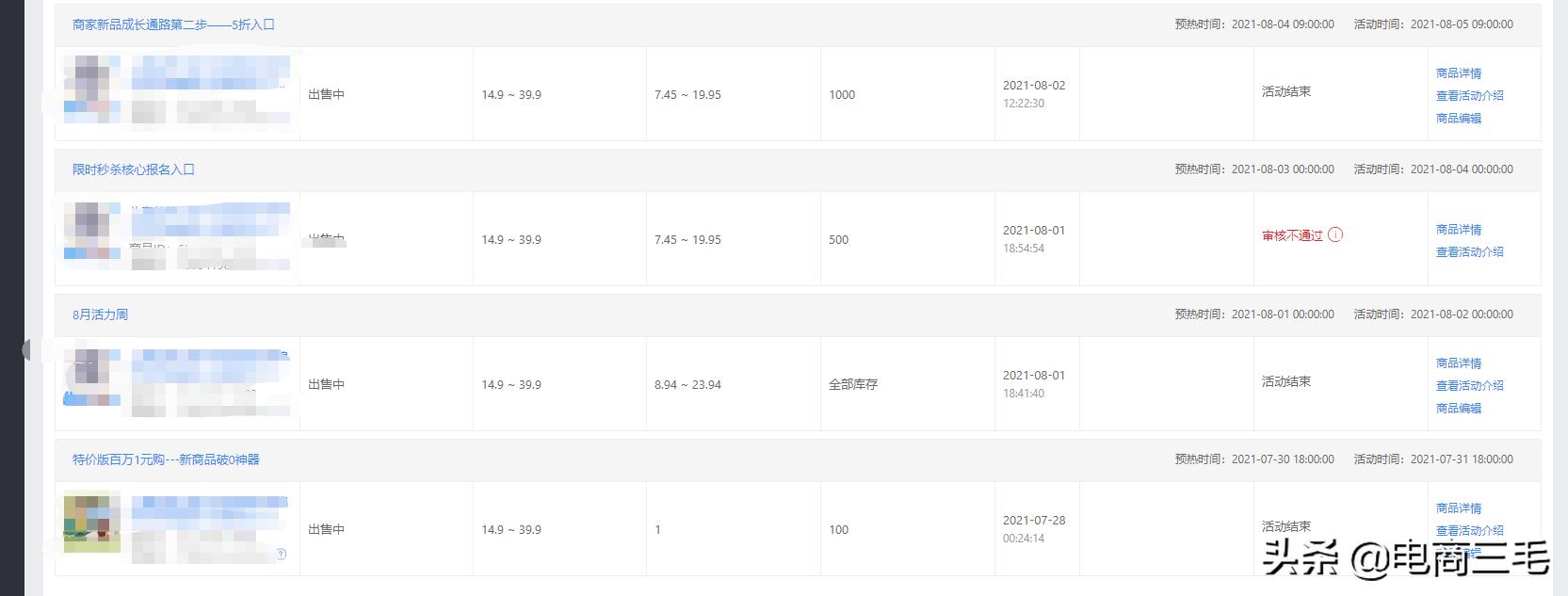1568x596 pixels.
Task: Click the question mark icon in last product row
Action: [281, 555]
